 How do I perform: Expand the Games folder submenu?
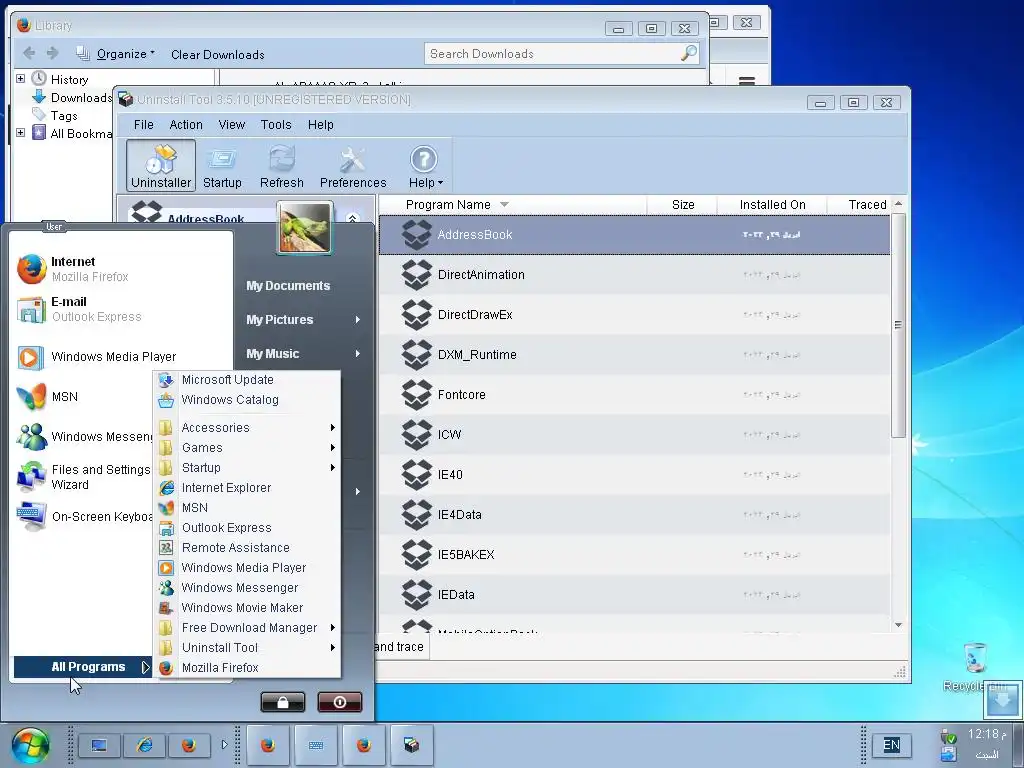pyautogui.click(x=247, y=448)
